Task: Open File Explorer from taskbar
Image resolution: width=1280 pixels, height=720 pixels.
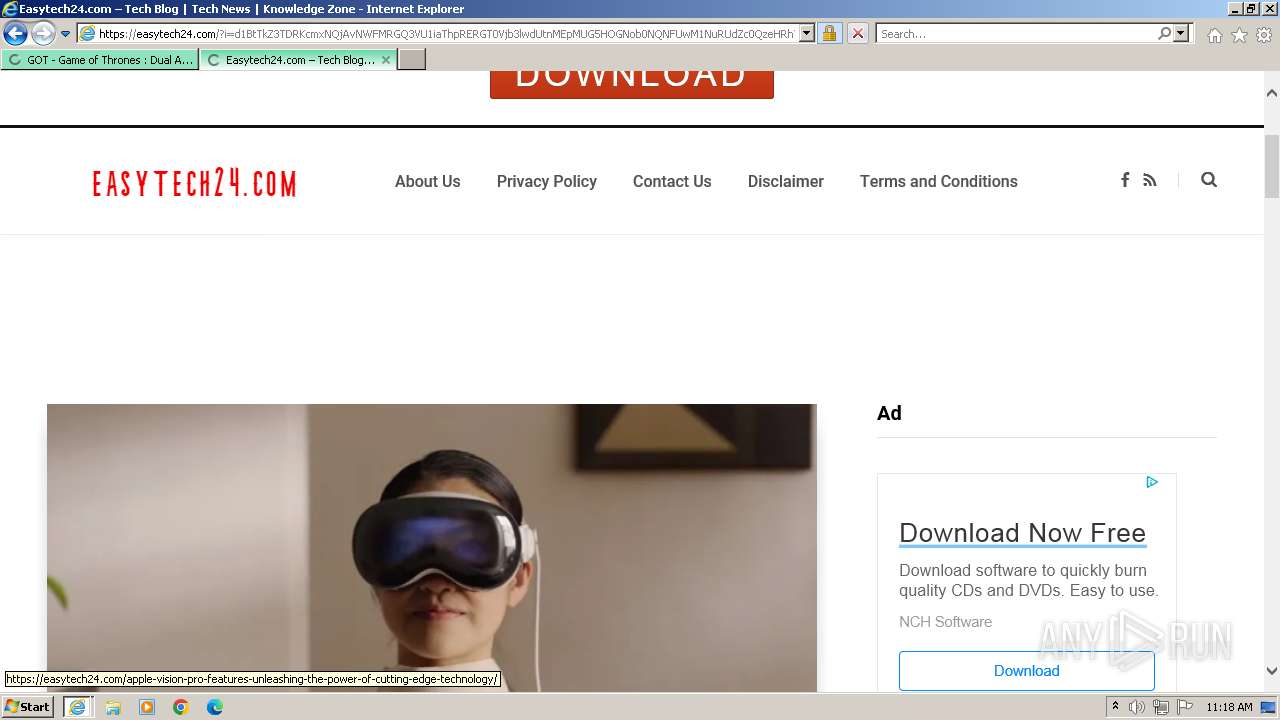Action: pyautogui.click(x=113, y=707)
